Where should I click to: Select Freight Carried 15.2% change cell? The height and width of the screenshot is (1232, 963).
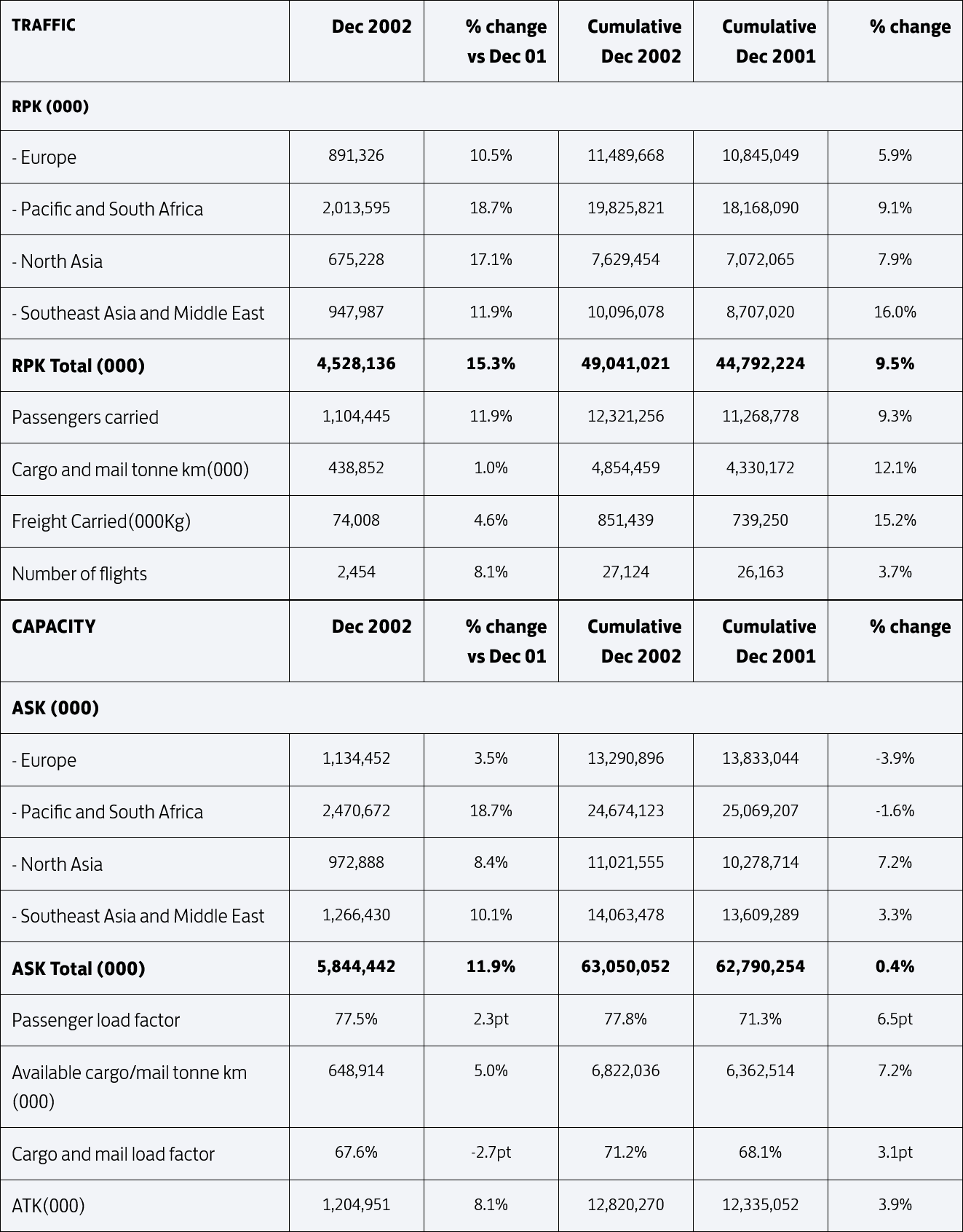coord(895,521)
